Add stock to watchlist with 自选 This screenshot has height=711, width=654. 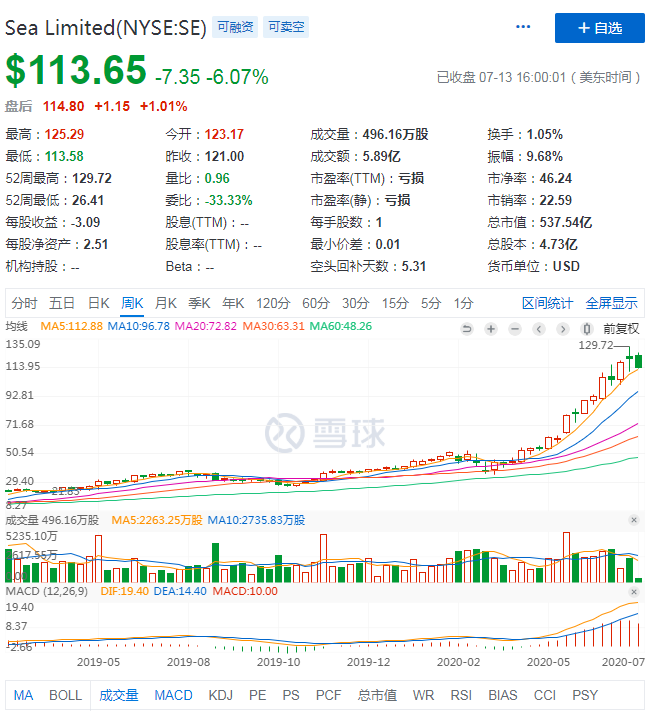click(x=600, y=28)
